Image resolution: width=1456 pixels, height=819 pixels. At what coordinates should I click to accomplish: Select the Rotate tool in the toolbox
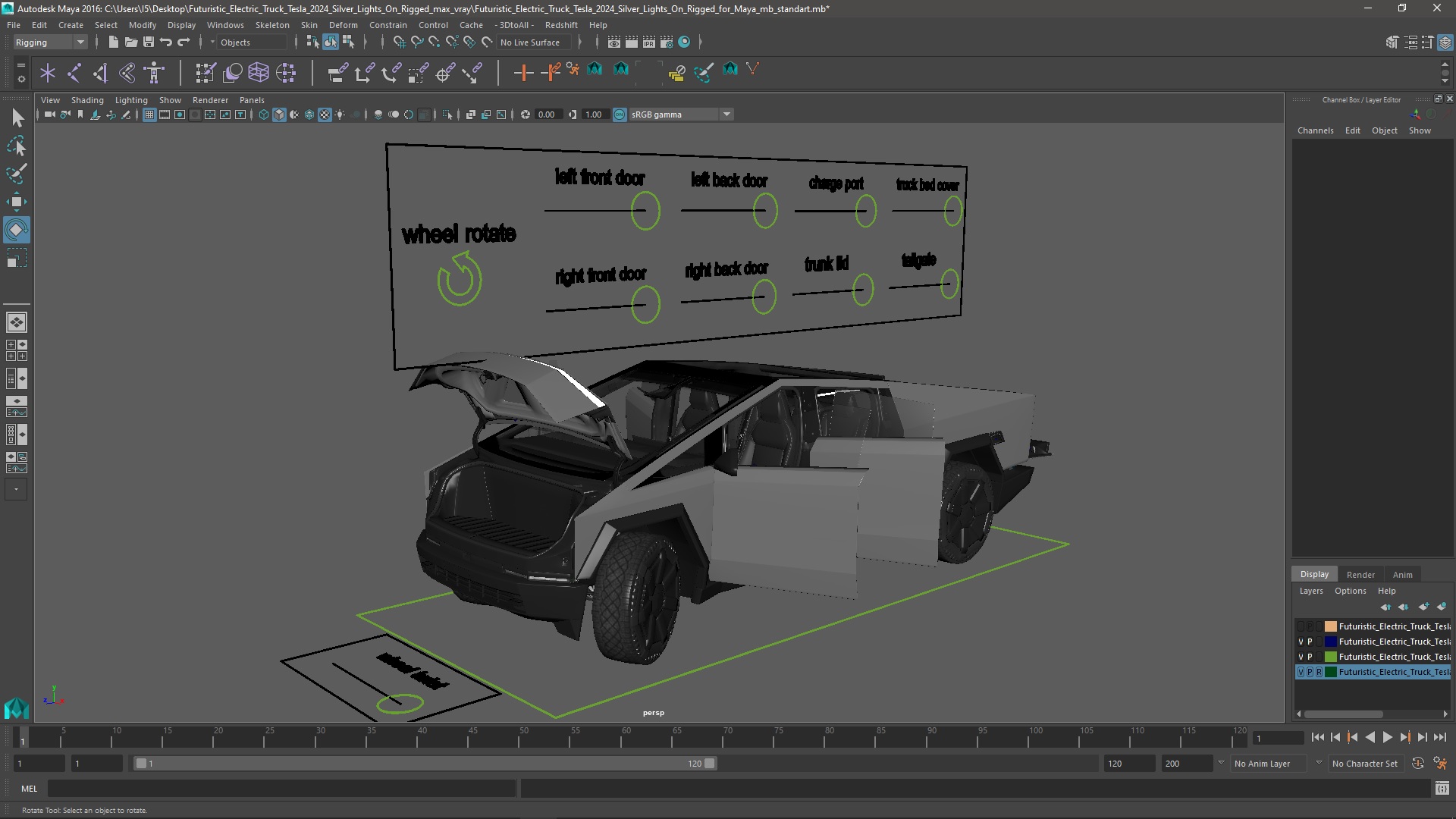pos(17,230)
